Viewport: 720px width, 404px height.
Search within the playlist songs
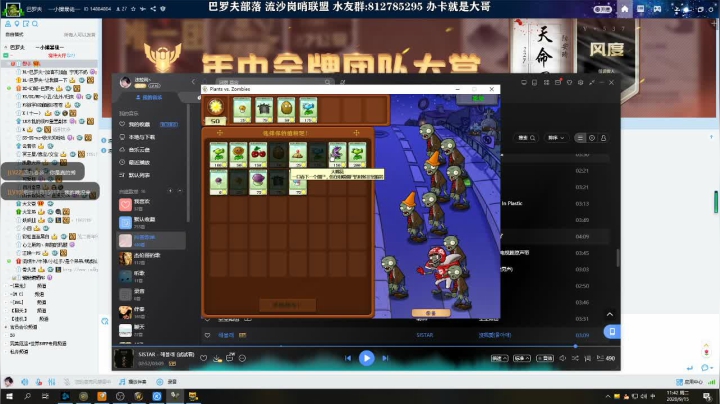tap(527, 138)
